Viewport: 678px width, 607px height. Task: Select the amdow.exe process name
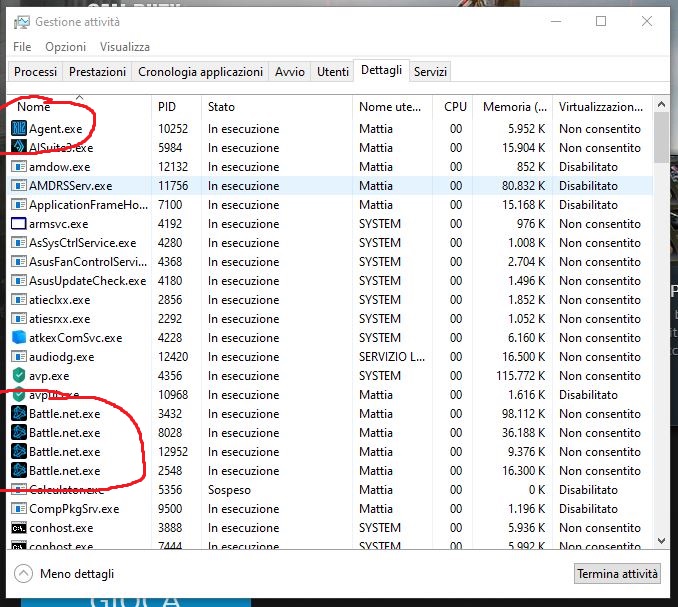(x=60, y=166)
